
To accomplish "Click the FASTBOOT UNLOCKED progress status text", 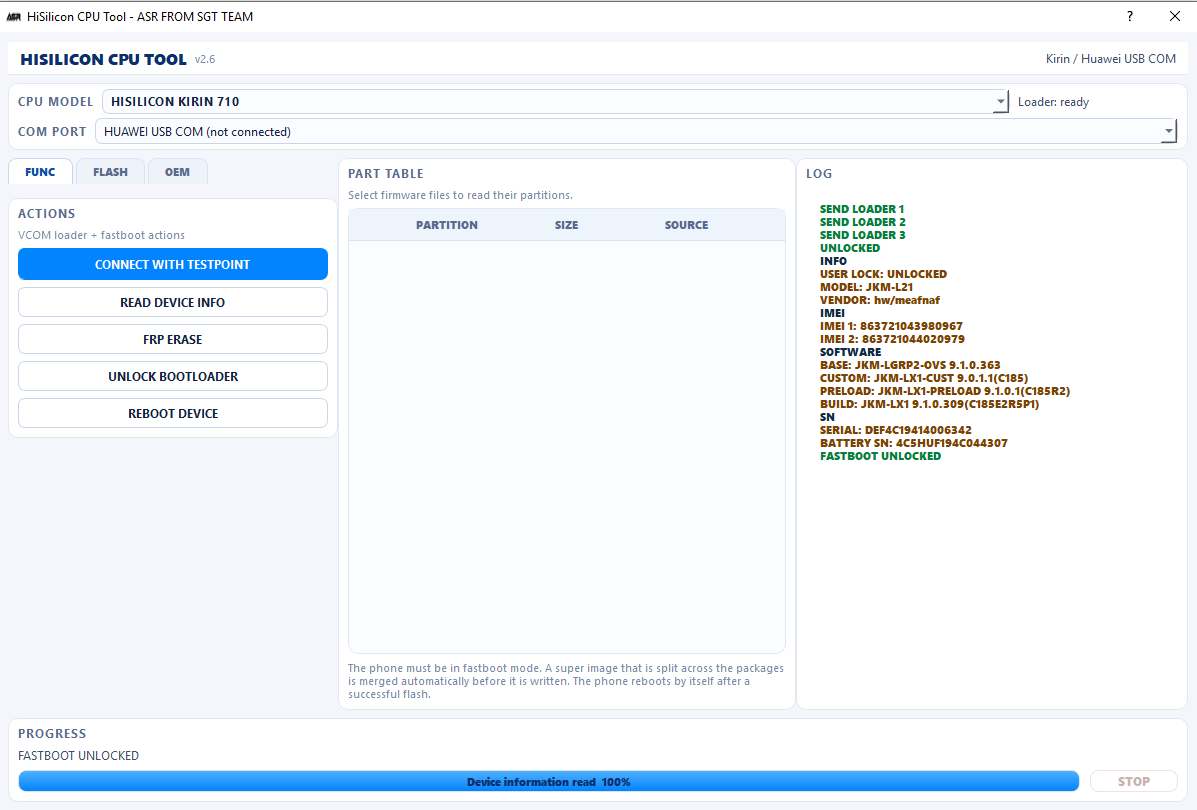I will point(79,756).
